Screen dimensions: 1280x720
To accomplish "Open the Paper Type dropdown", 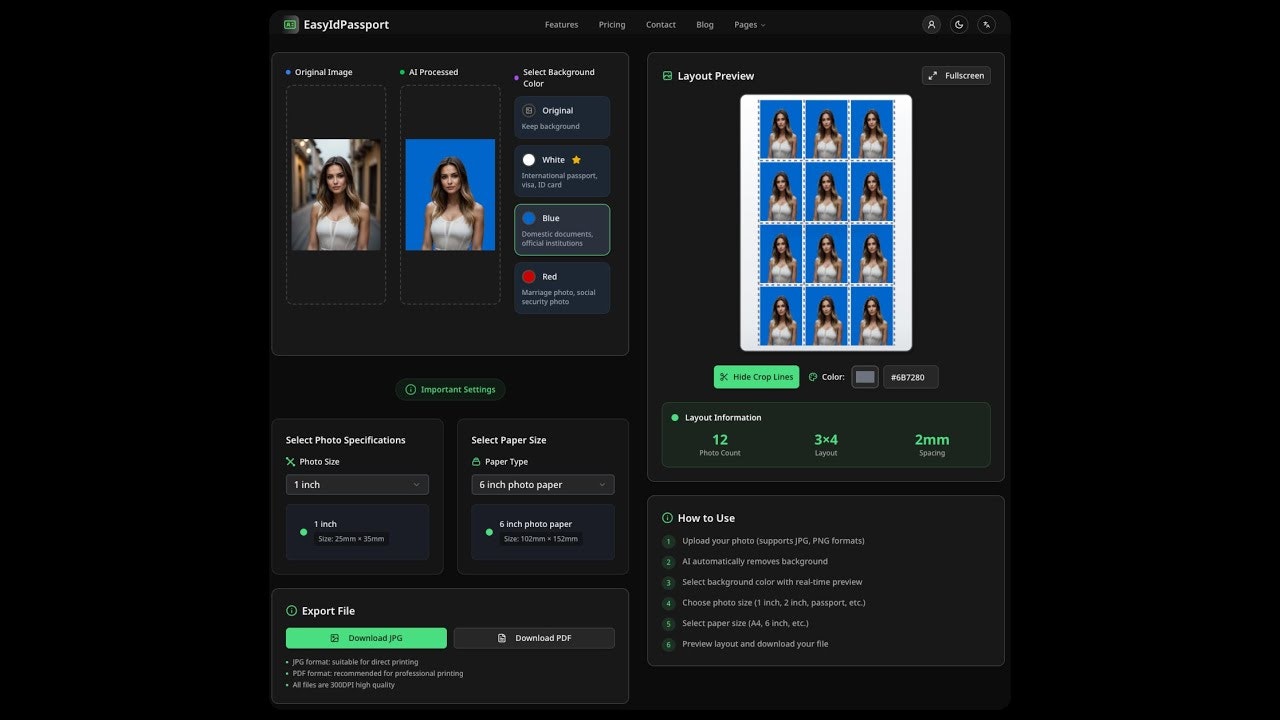I will point(542,484).
